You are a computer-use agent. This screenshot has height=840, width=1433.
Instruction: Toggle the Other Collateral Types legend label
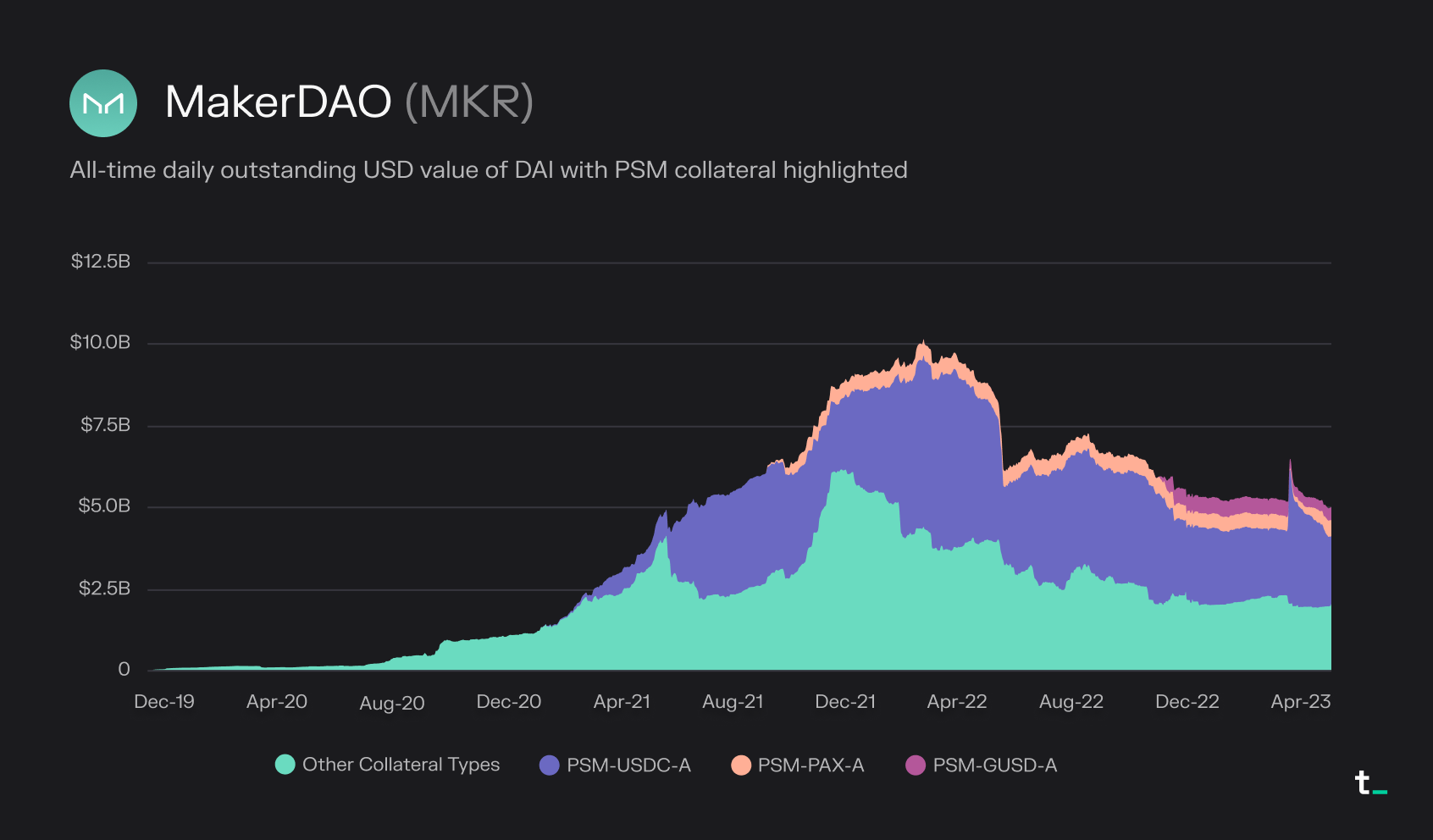pyautogui.click(x=401, y=765)
